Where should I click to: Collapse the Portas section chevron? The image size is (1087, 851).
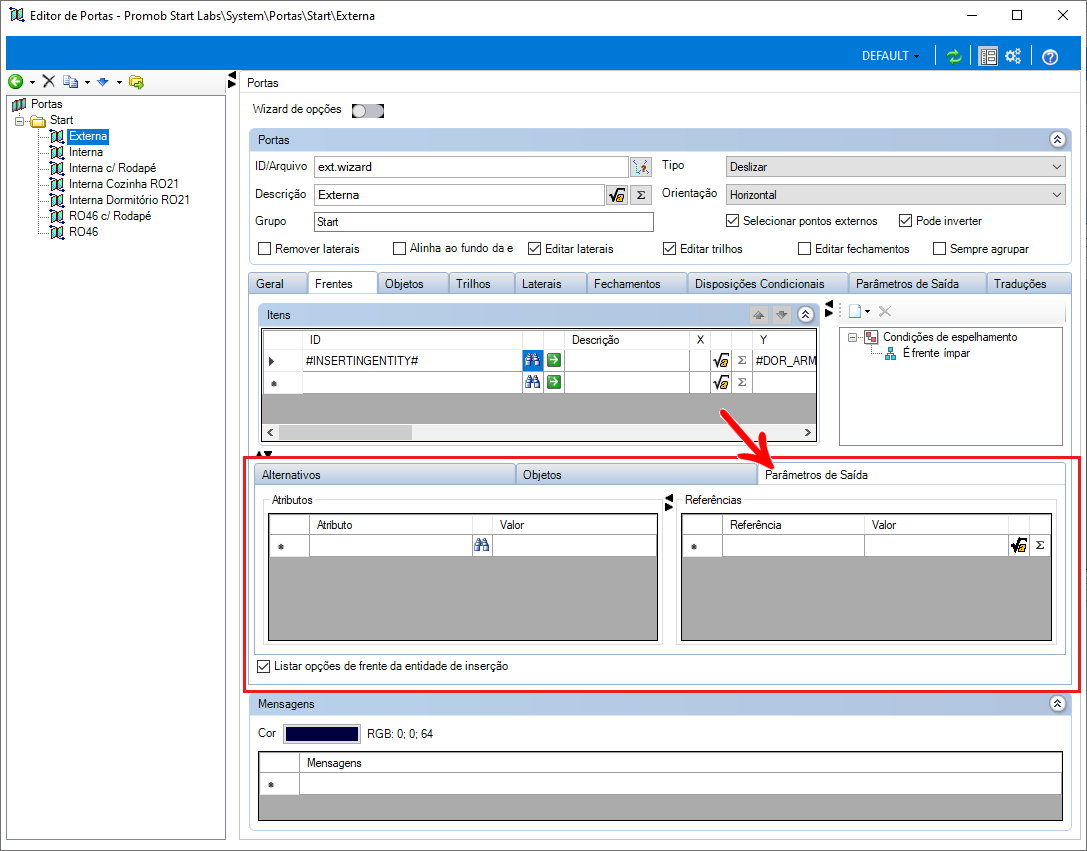1057,140
